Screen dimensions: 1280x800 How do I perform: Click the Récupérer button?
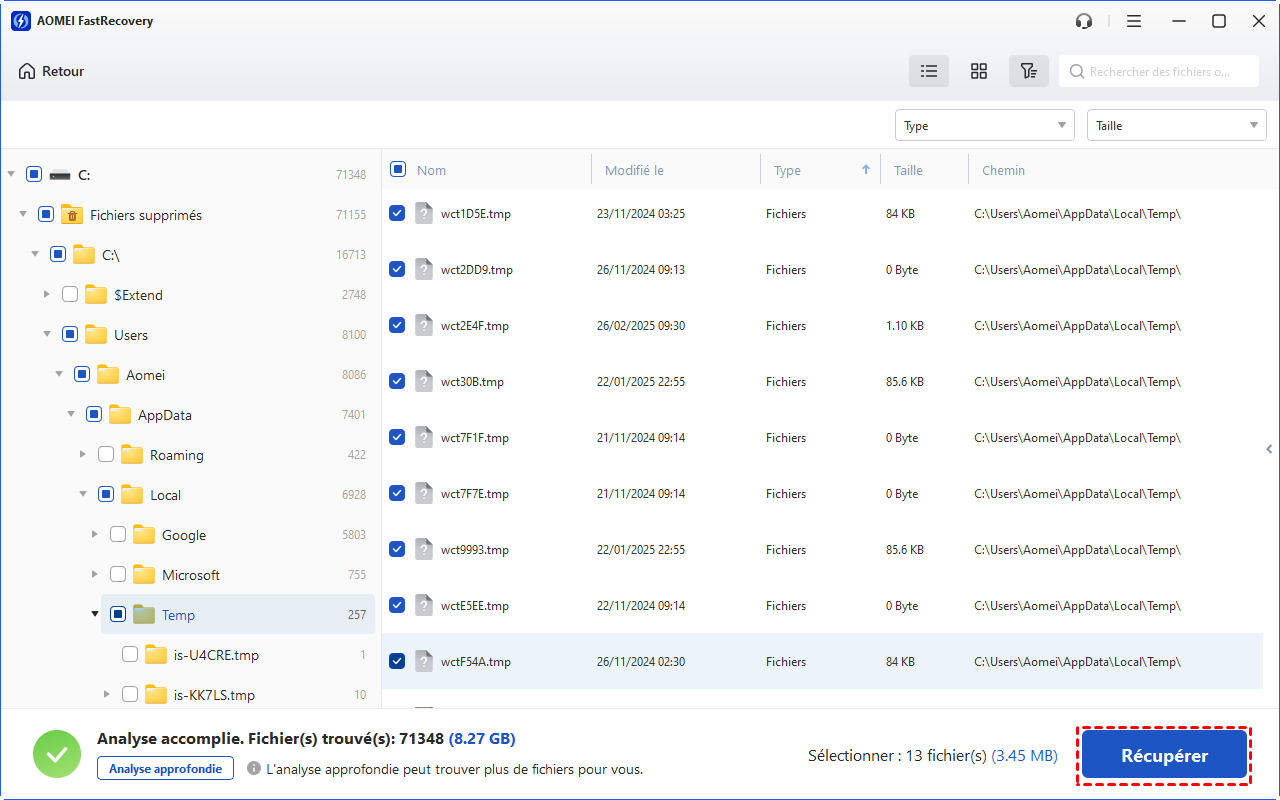[1164, 756]
